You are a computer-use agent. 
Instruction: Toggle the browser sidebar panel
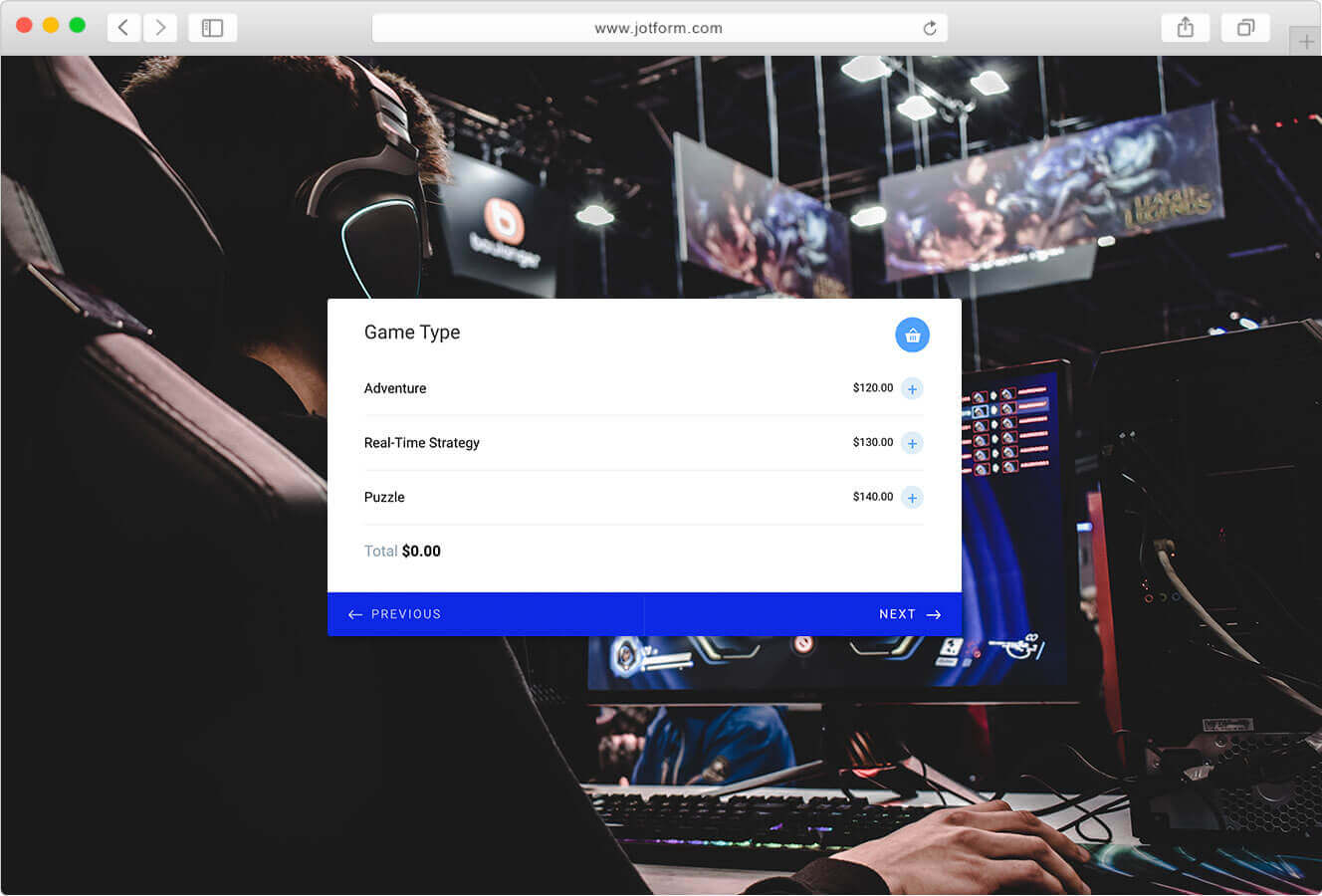(212, 28)
